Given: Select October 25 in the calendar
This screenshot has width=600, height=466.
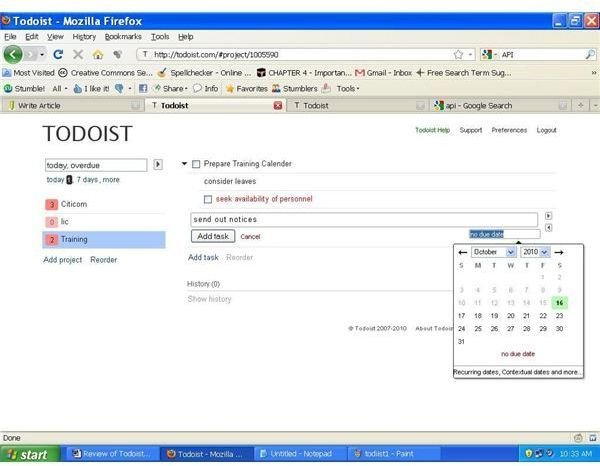Looking at the screenshot, I should click(x=478, y=329).
